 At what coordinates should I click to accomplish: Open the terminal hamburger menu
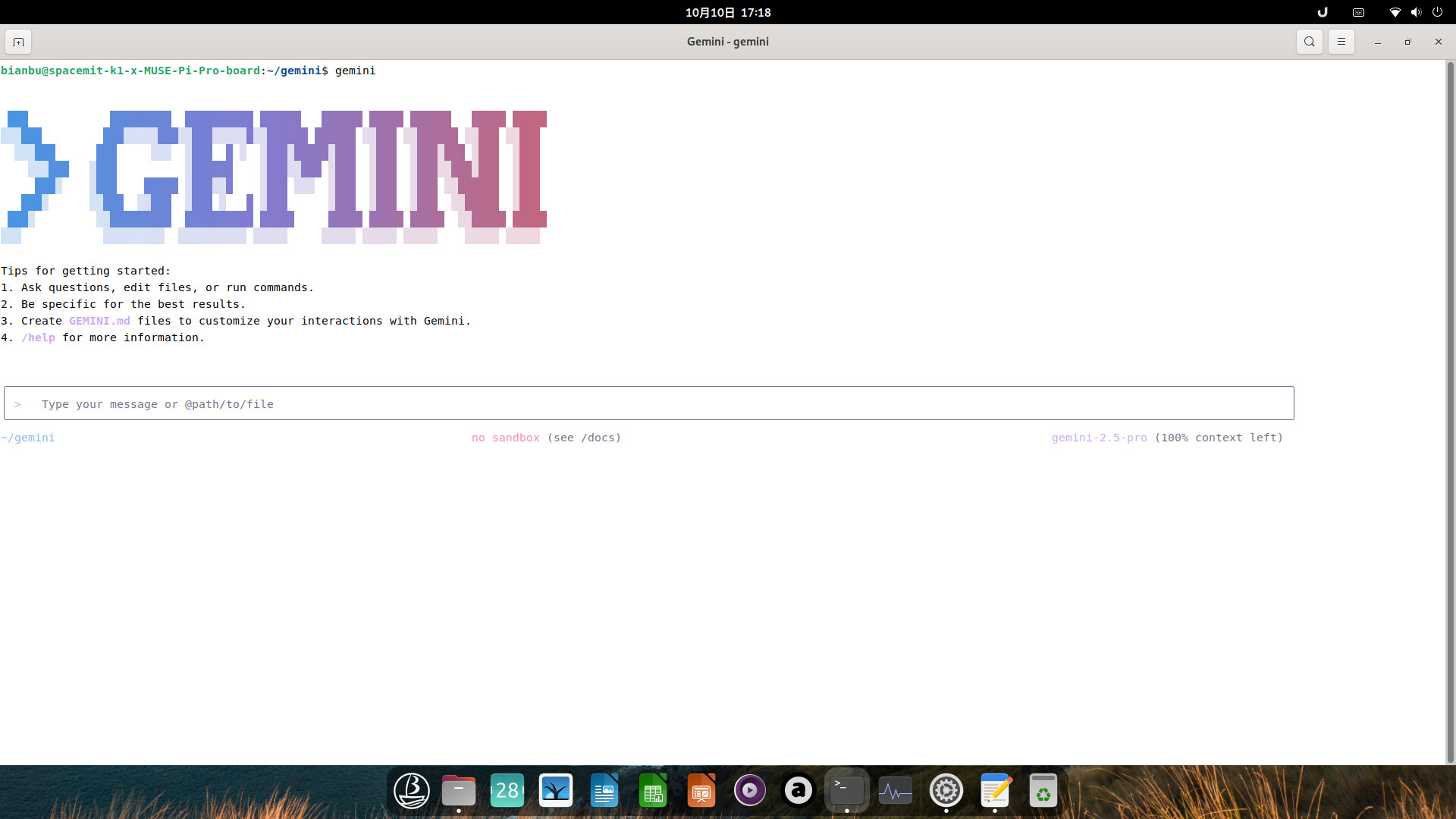pos(1341,42)
